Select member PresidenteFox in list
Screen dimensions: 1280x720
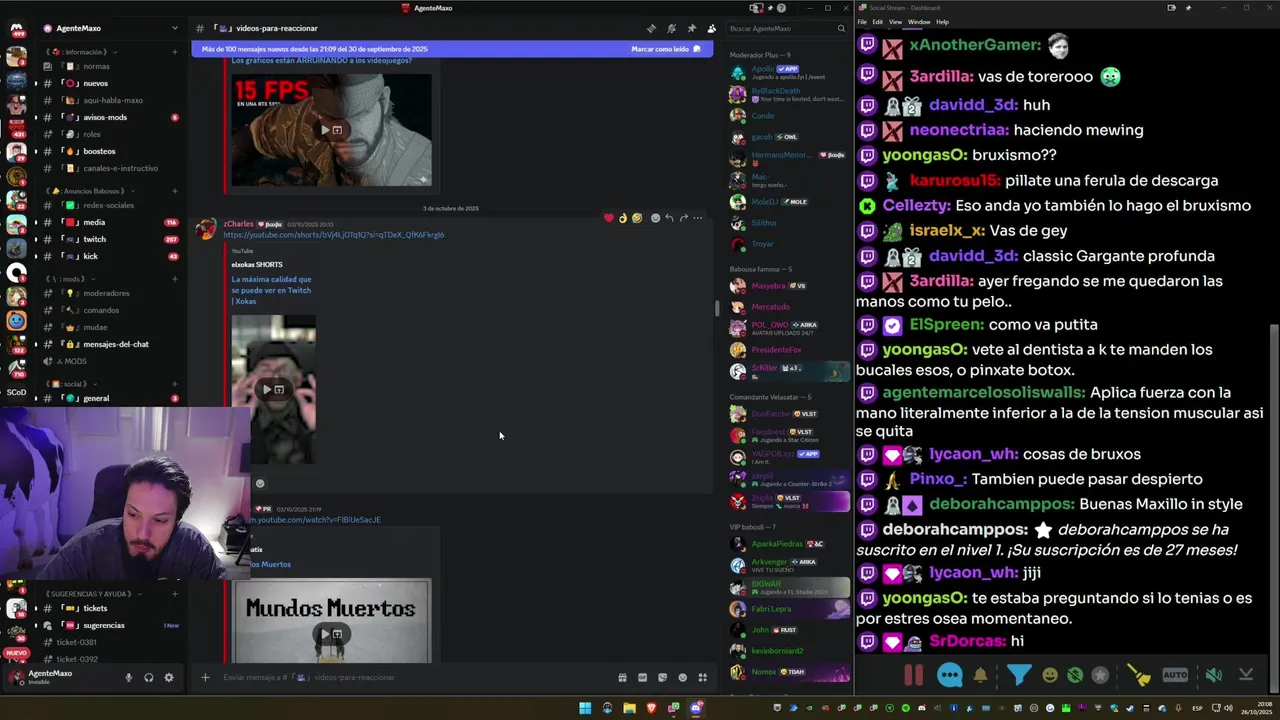(777, 350)
